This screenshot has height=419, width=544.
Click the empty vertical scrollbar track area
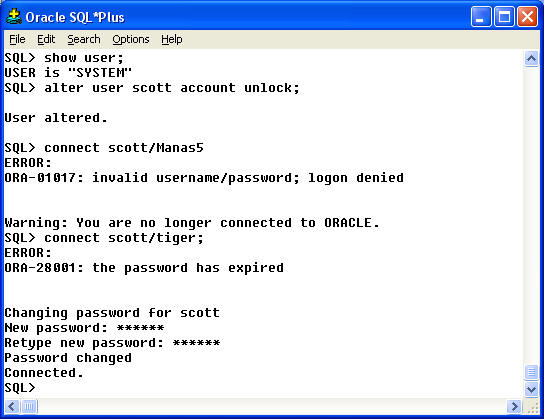pyautogui.click(x=531, y=215)
